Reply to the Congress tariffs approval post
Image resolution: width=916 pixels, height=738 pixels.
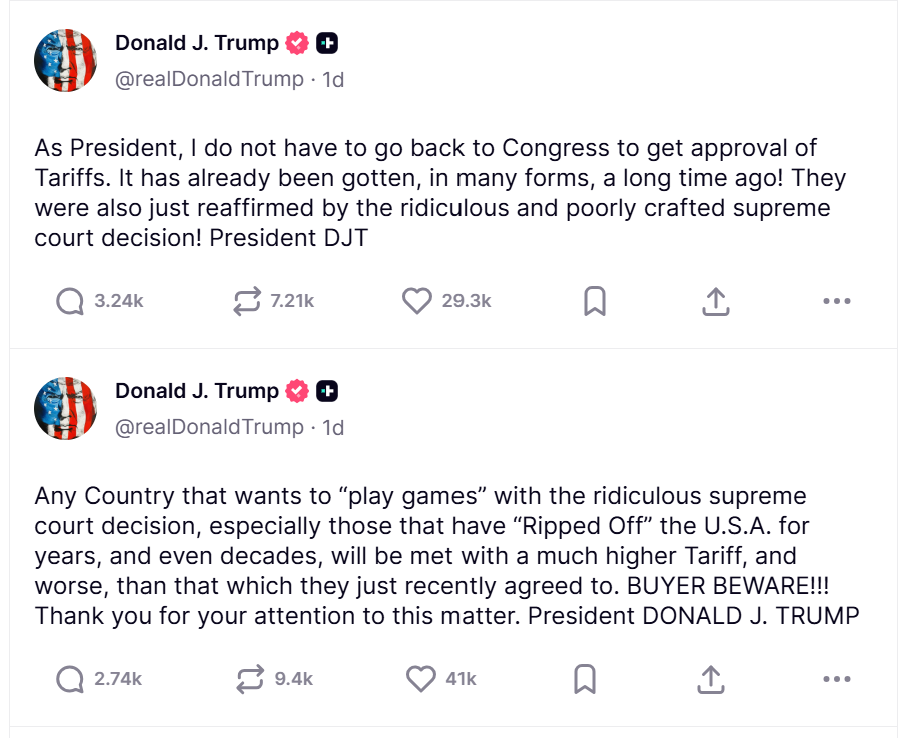click(x=70, y=301)
